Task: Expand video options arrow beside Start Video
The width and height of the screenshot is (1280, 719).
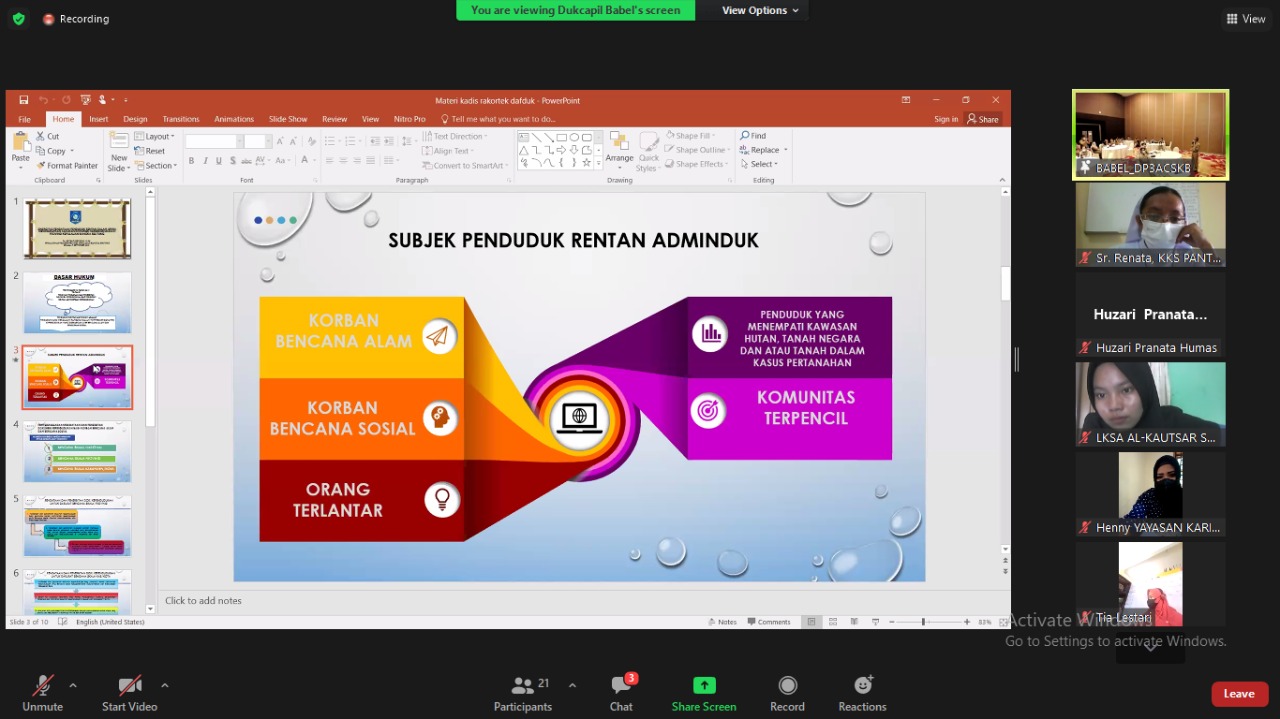Action: [165, 685]
